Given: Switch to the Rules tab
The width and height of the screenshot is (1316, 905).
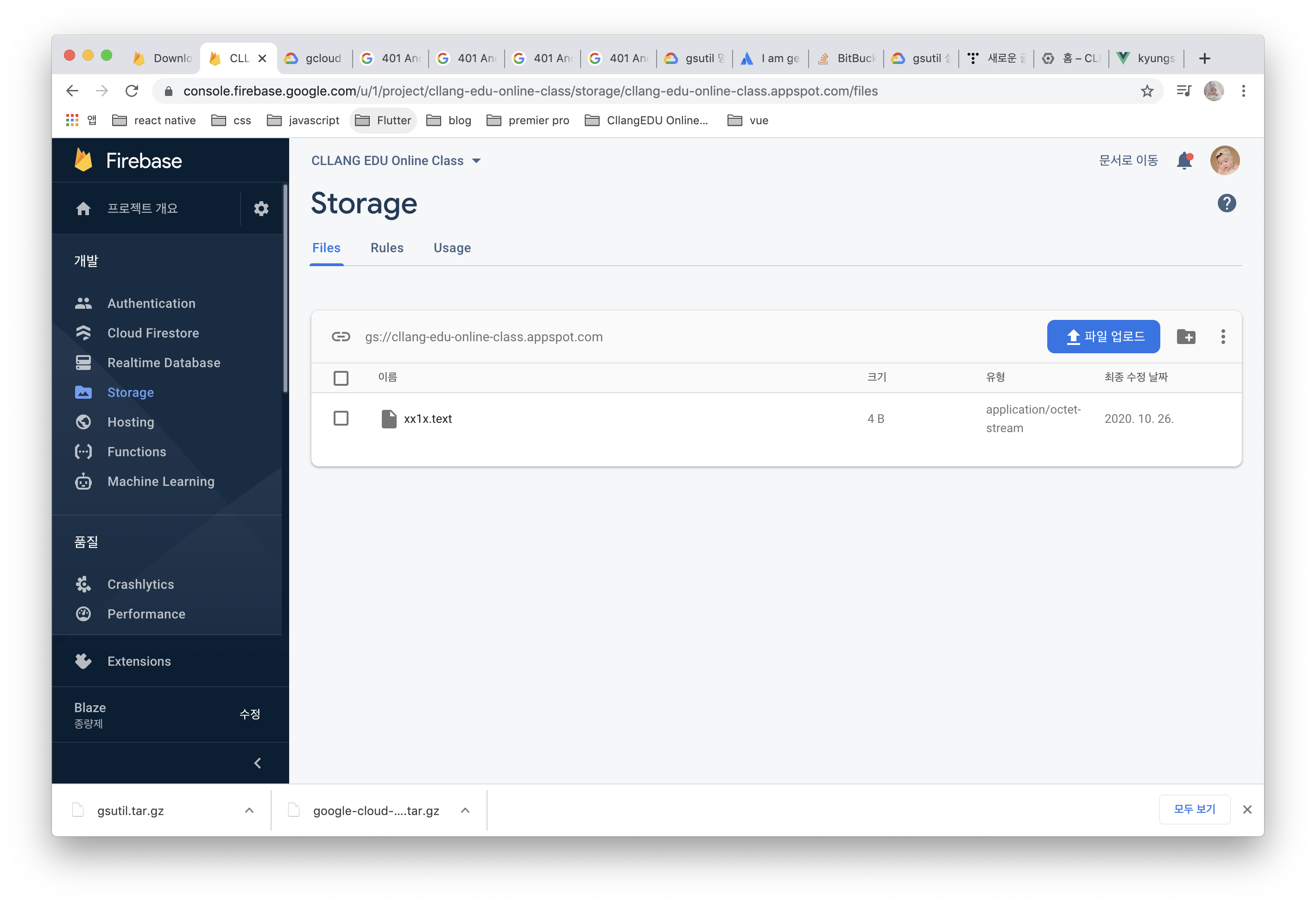Looking at the screenshot, I should pyautogui.click(x=386, y=248).
